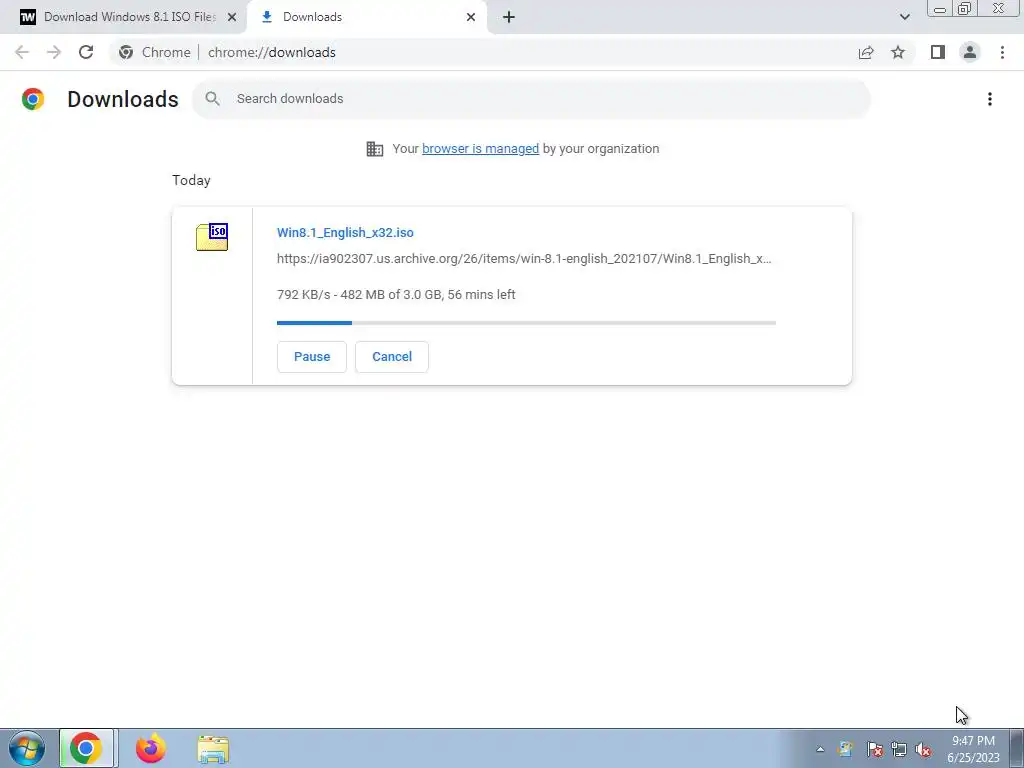
Task: Click the muted volume tray icon
Action: coord(923,749)
